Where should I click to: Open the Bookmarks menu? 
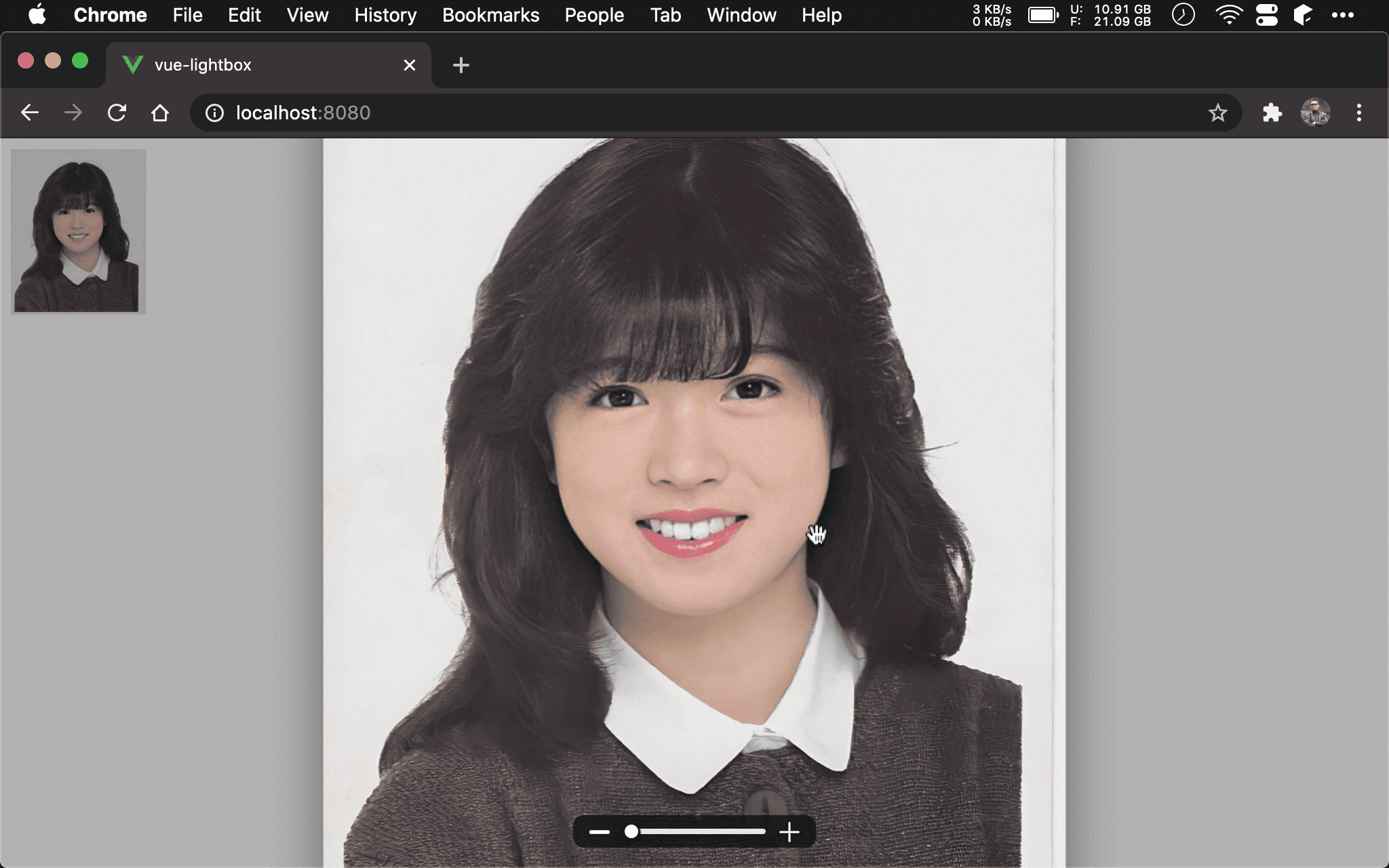click(491, 15)
